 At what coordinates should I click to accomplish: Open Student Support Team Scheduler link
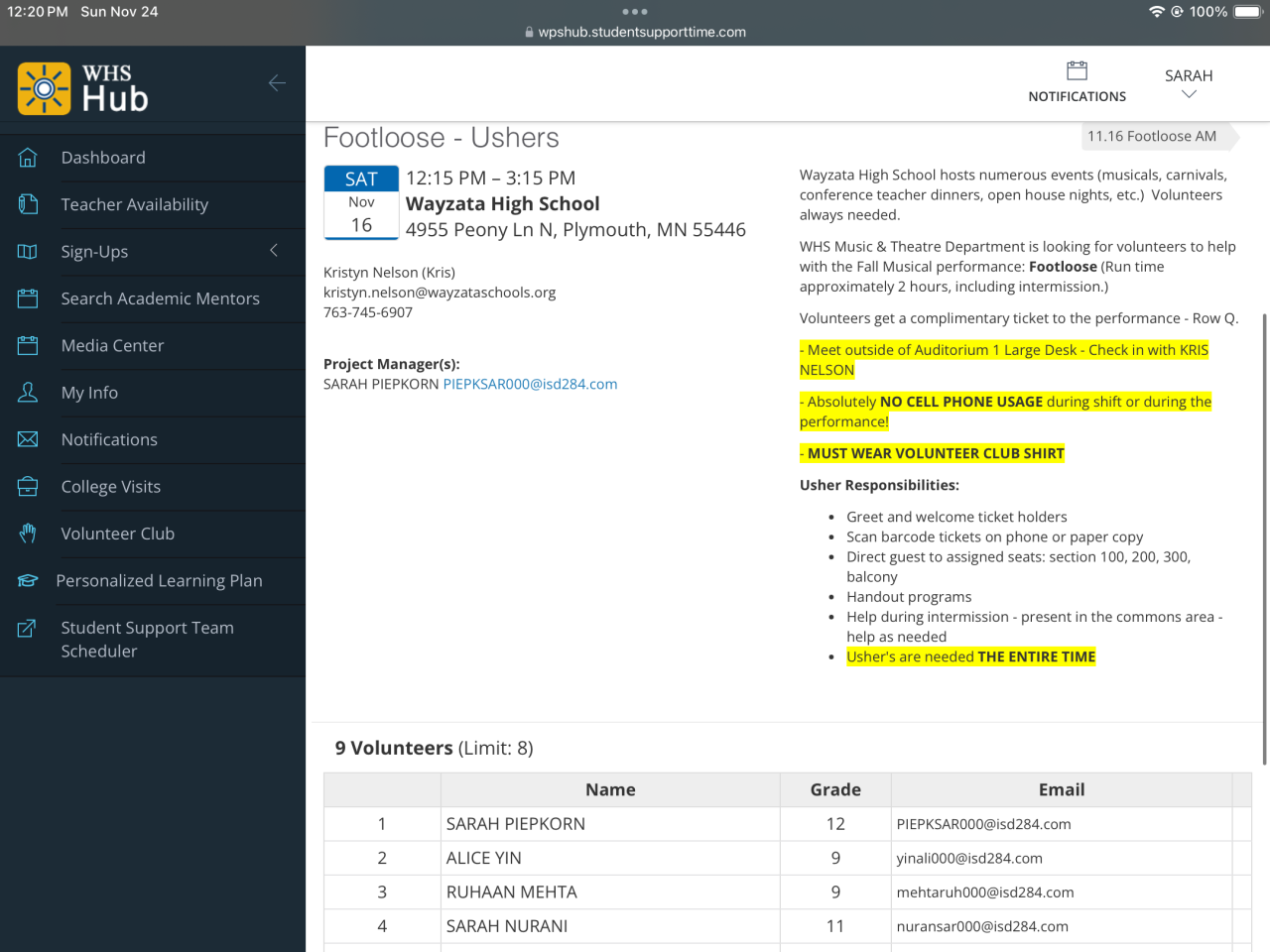pos(153,640)
